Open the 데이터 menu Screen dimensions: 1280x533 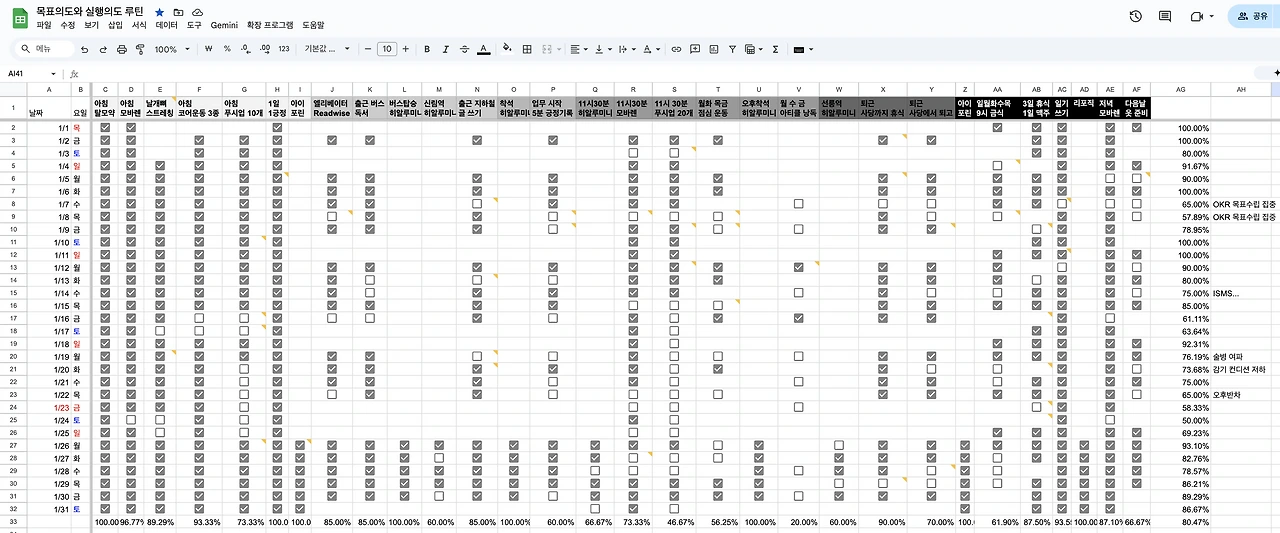pos(167,23)
